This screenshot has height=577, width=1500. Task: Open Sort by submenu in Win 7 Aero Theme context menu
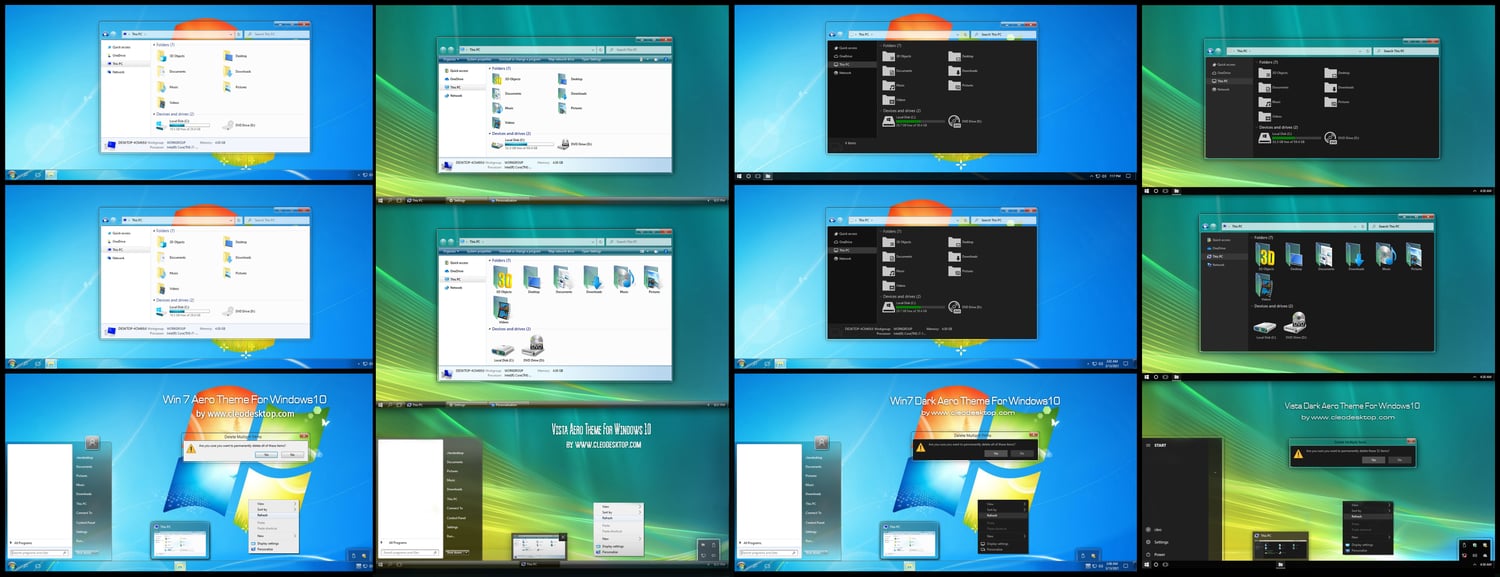click(275, 510)
